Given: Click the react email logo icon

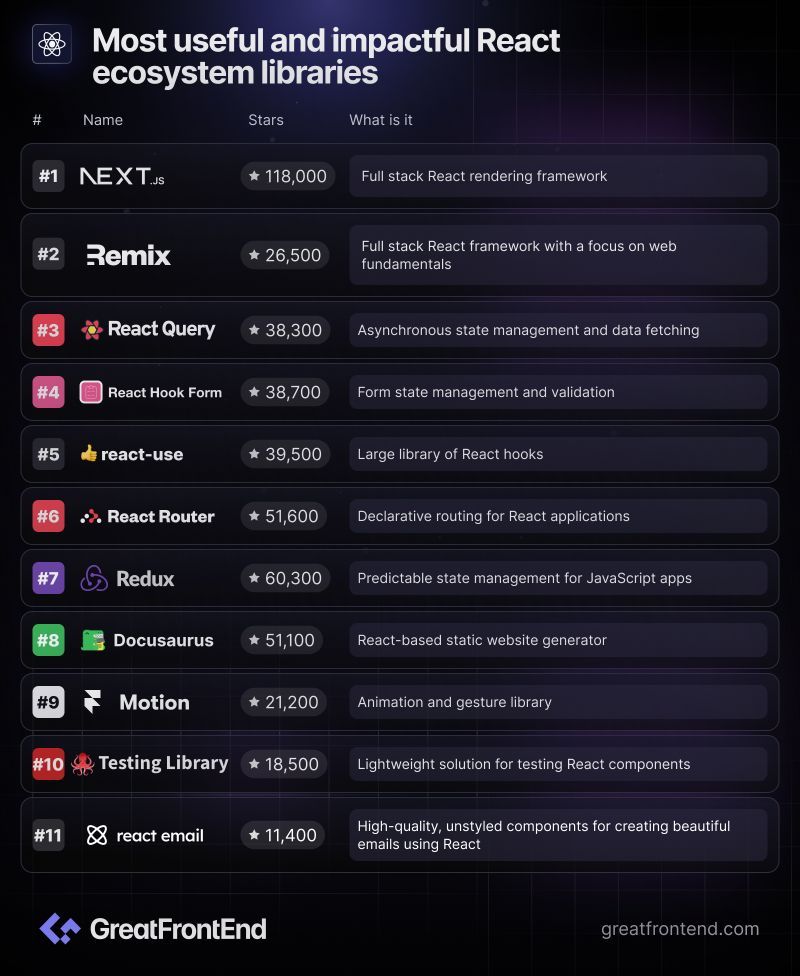Looking at the screenshot, I should (96, 835).
